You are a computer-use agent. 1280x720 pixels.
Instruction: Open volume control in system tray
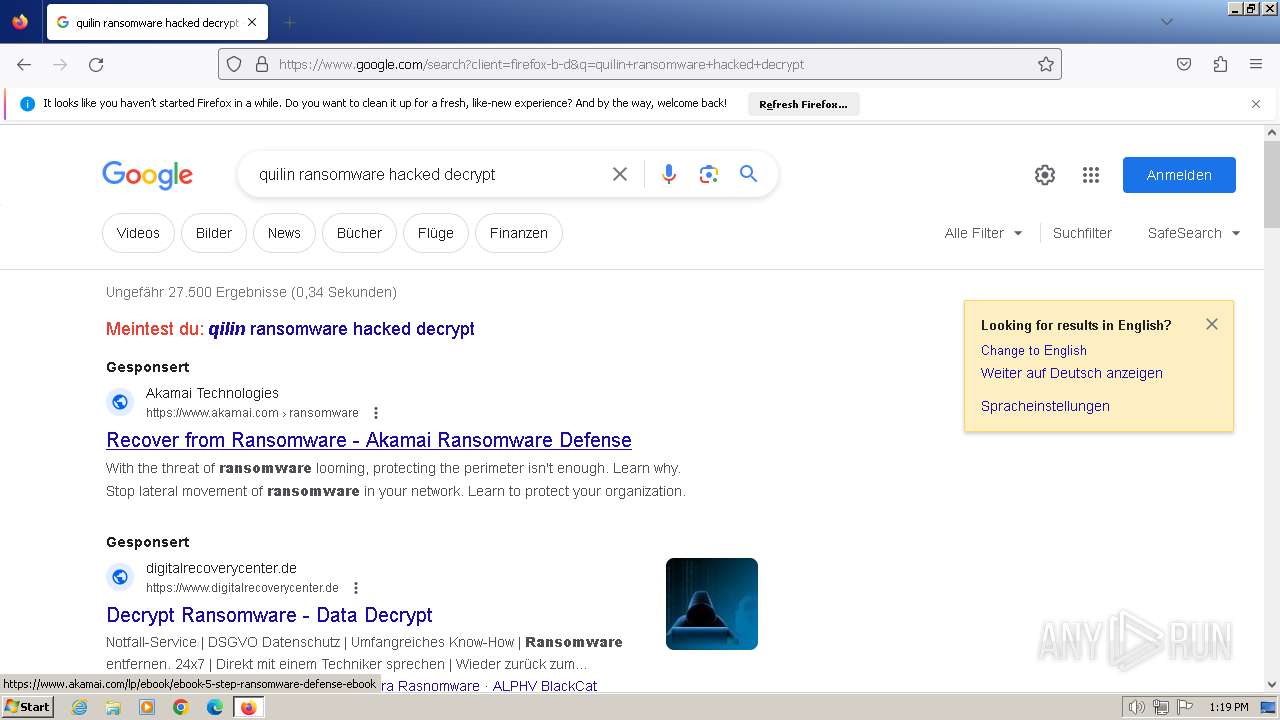coord(1137,707)
